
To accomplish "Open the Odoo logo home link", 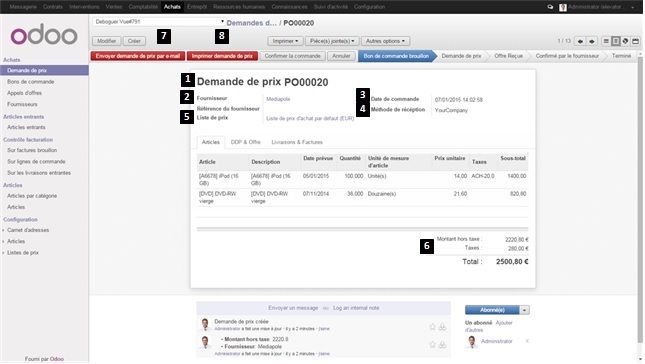I will (x=44, y=36).
